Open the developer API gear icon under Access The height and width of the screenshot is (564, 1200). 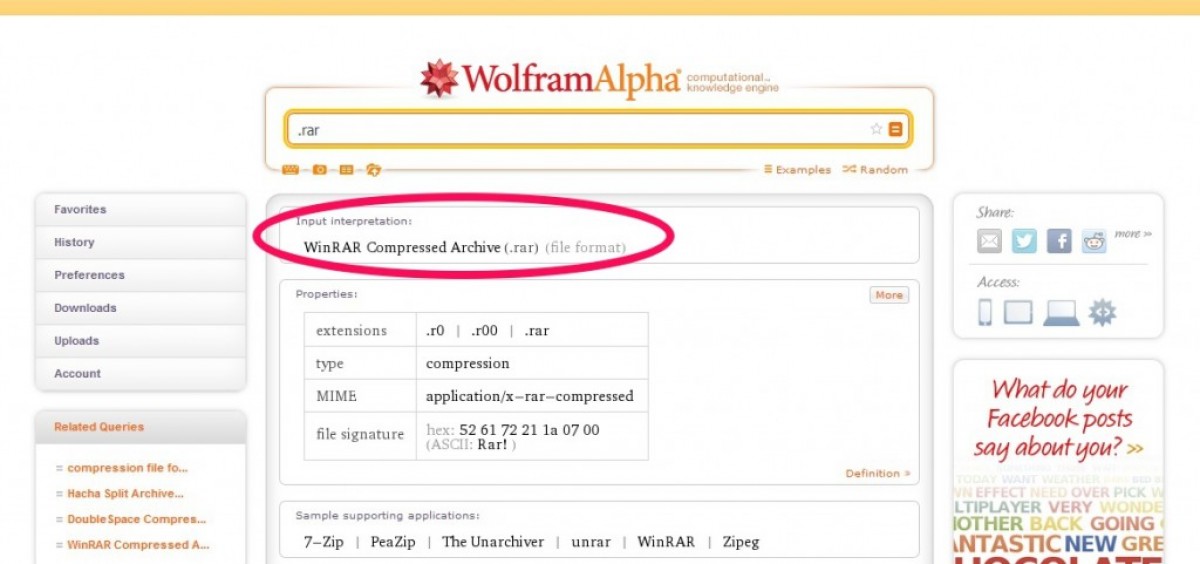tap(1102, 312)
